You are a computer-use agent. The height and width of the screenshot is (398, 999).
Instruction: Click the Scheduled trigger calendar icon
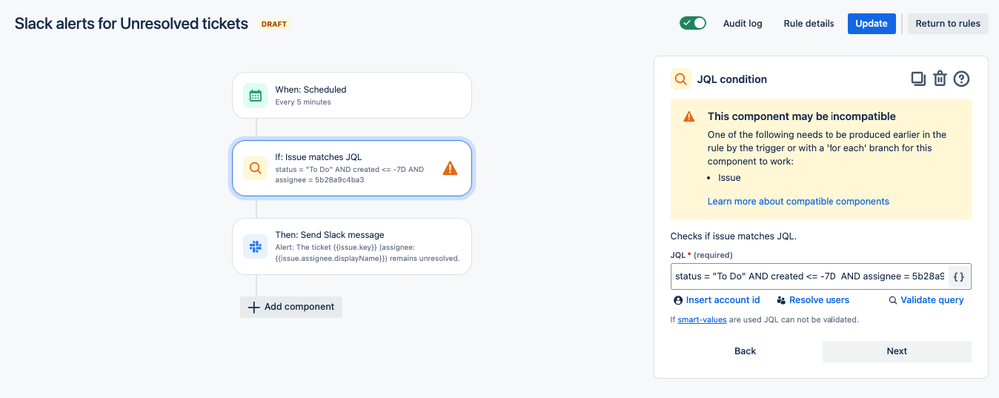coord(255,96)
